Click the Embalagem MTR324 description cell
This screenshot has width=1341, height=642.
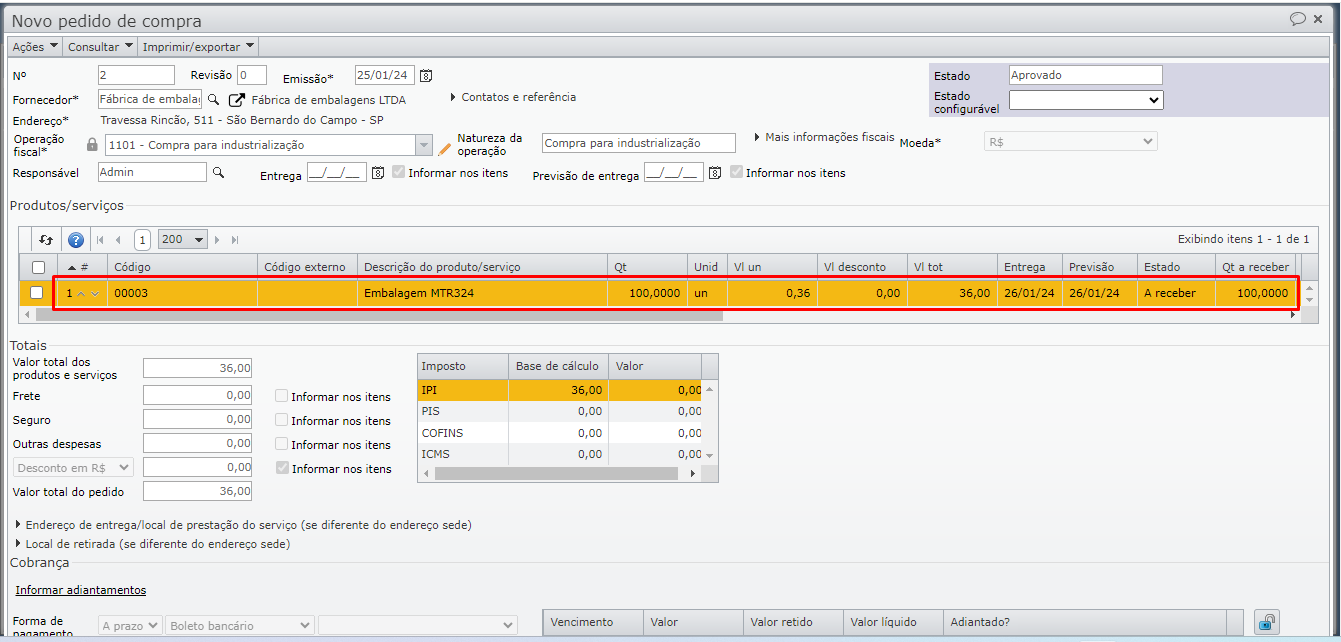pos(482,293)
